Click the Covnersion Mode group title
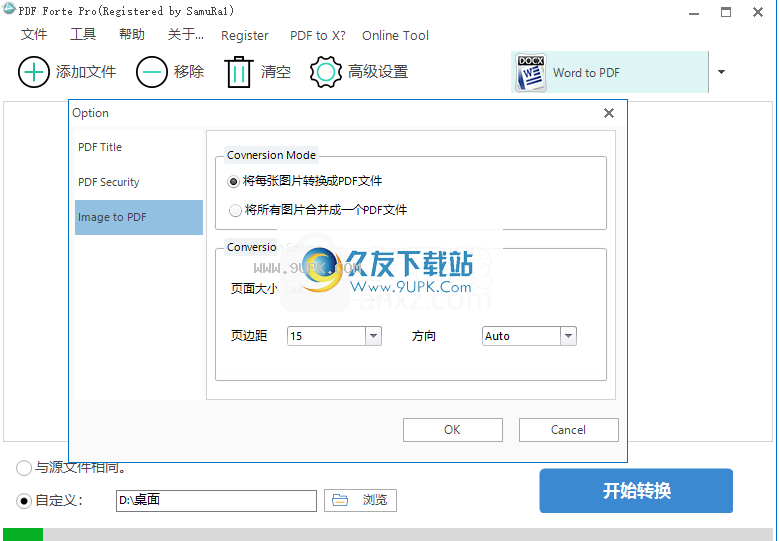Viewport: 780px width, 541px height. click(x=271, y=155)
